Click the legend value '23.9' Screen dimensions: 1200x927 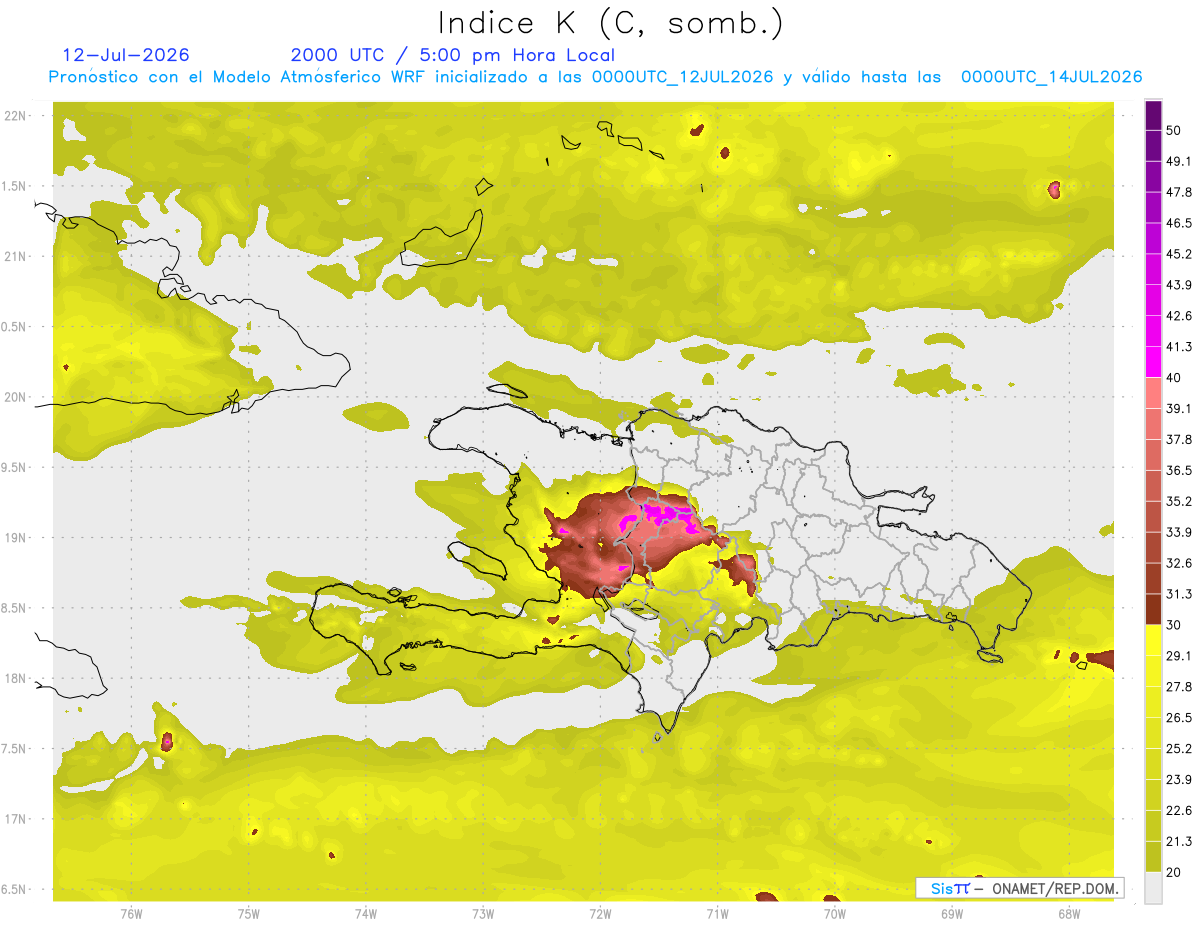1179,780
